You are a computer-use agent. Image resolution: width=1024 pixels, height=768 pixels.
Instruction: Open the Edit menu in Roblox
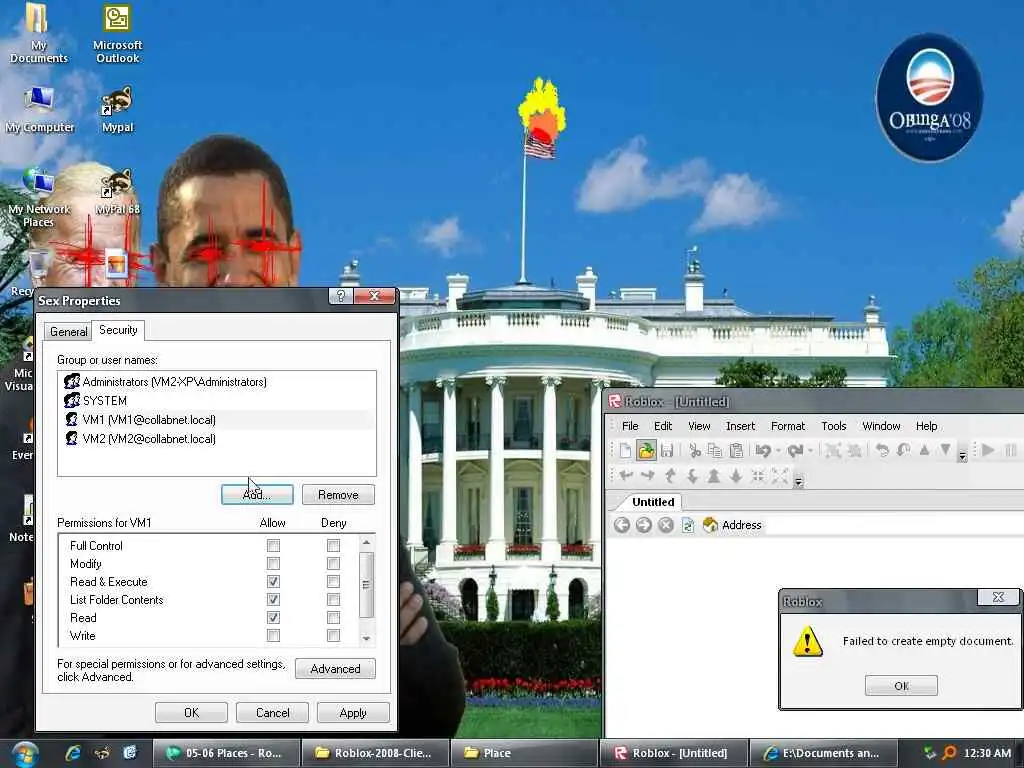click(x=663, y=426)
